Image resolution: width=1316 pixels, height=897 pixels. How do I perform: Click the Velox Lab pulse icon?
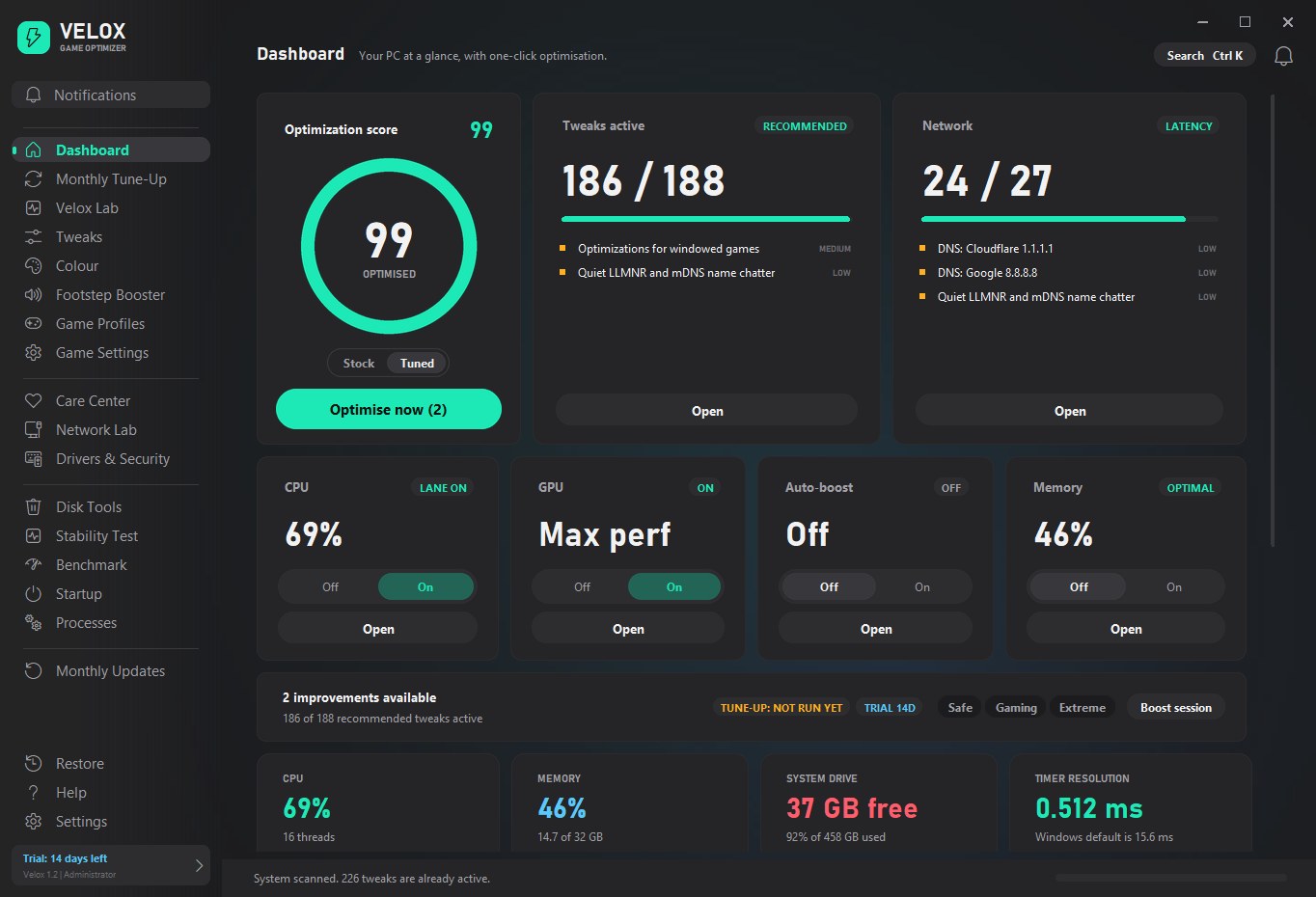tap(33, 208)
